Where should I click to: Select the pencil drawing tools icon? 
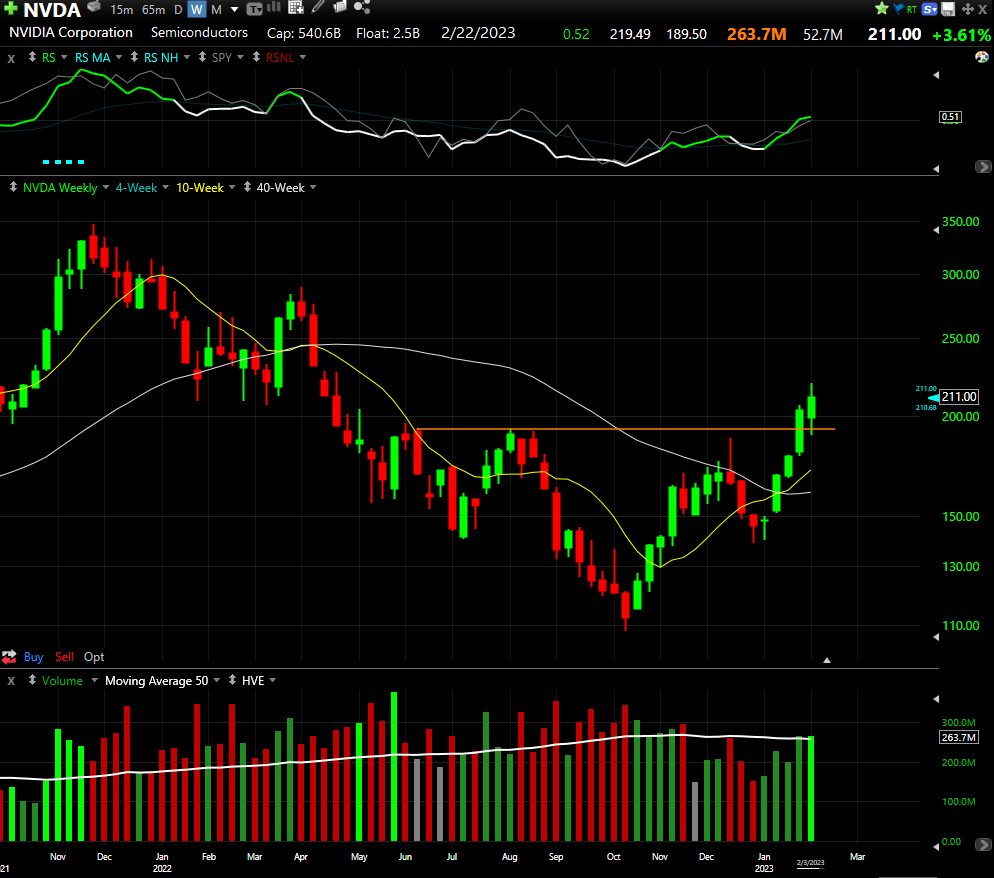pyautogui.click(x=318, y=8)
